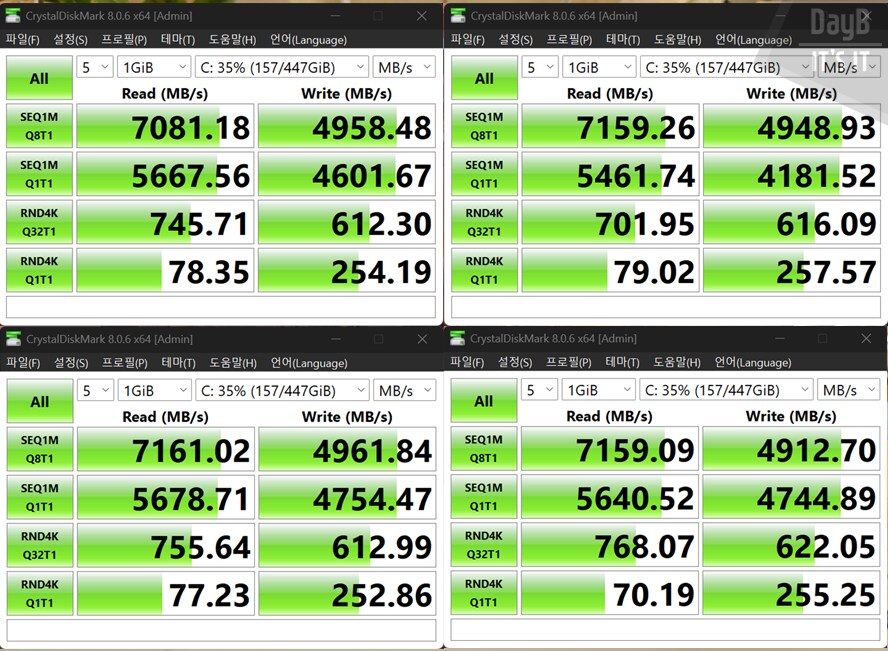The image size is (888, 651).
Task: Run the RND4K Q1T1 test in window showing 70.19
Action: (483, 593)
